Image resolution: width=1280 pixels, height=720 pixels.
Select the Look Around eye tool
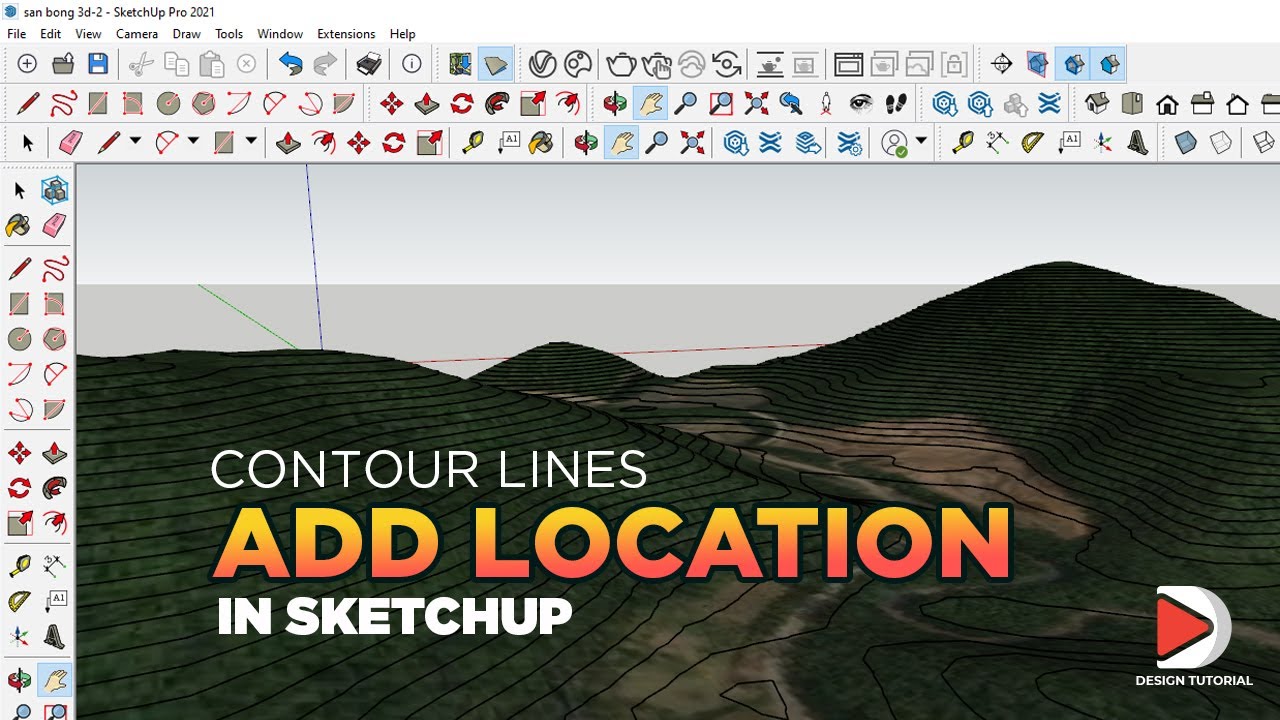[861, 103]
